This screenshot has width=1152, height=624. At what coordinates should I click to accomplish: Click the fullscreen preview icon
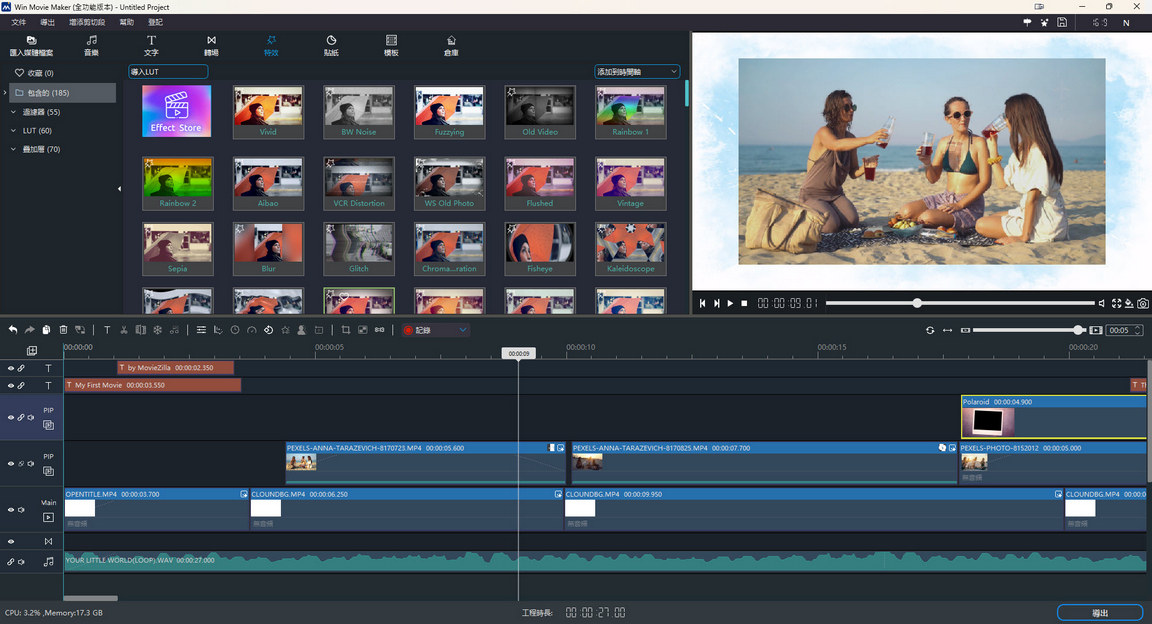coord(1116,303)
